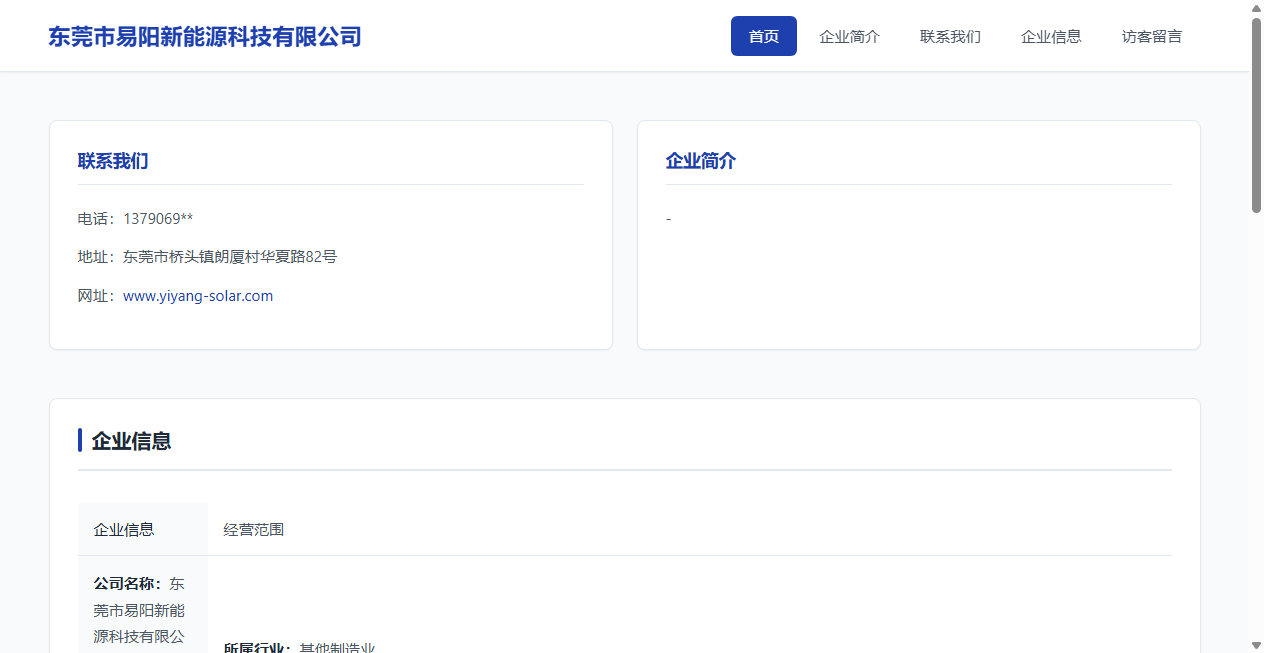Click the phone number 1379069**
1264x653 pixels.
158,219
